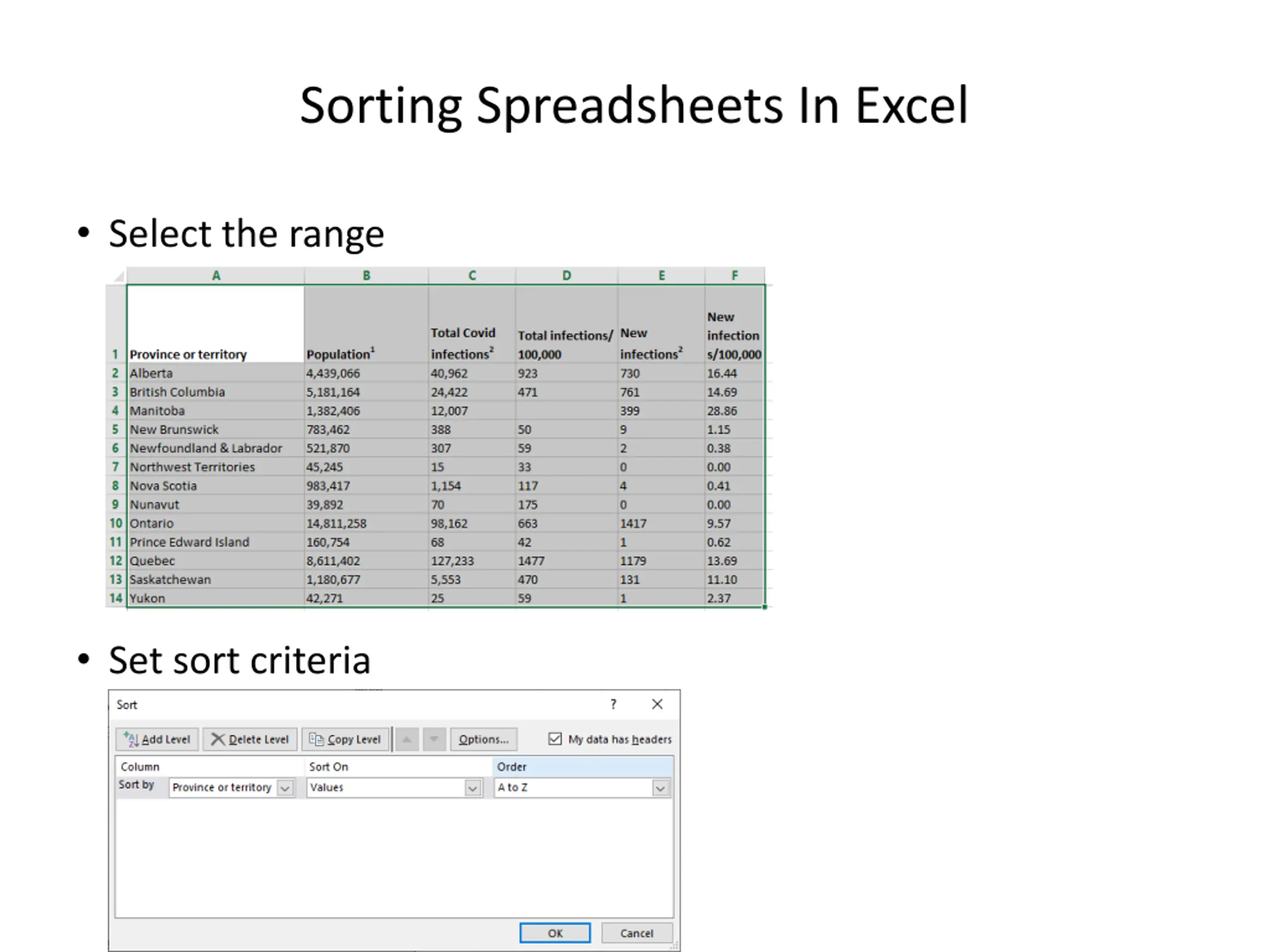1270x952 pixels.
Task: Select row 10 header
Action: point(116,523)
